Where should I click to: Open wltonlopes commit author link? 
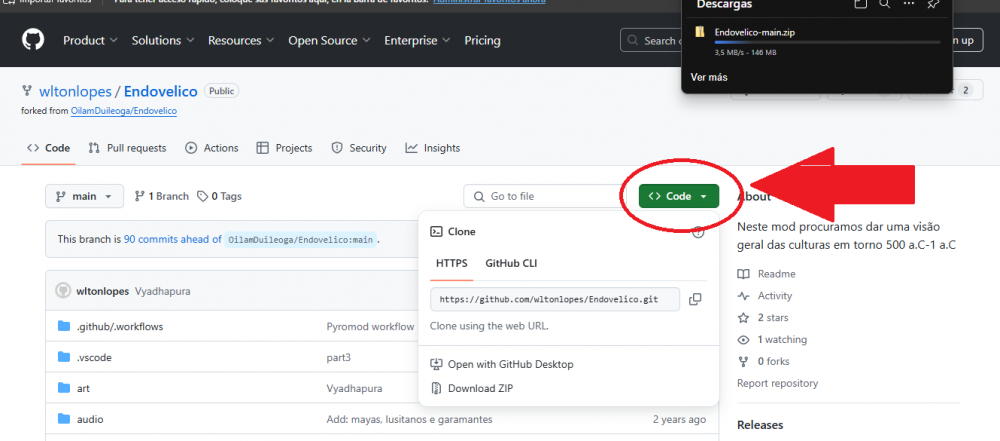(x=103, y=291)
